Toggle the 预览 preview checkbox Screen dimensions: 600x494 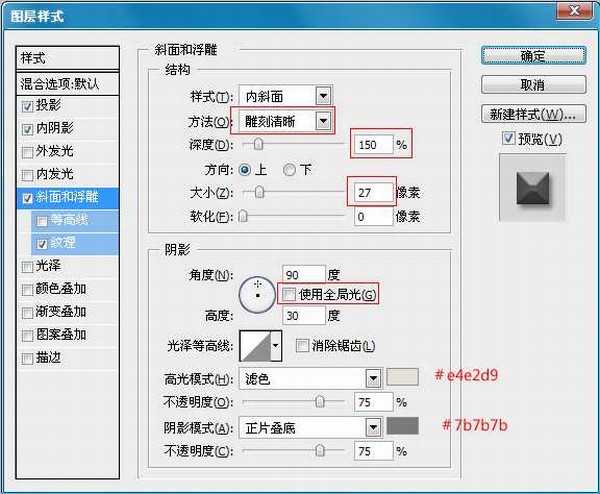[509, 138]
